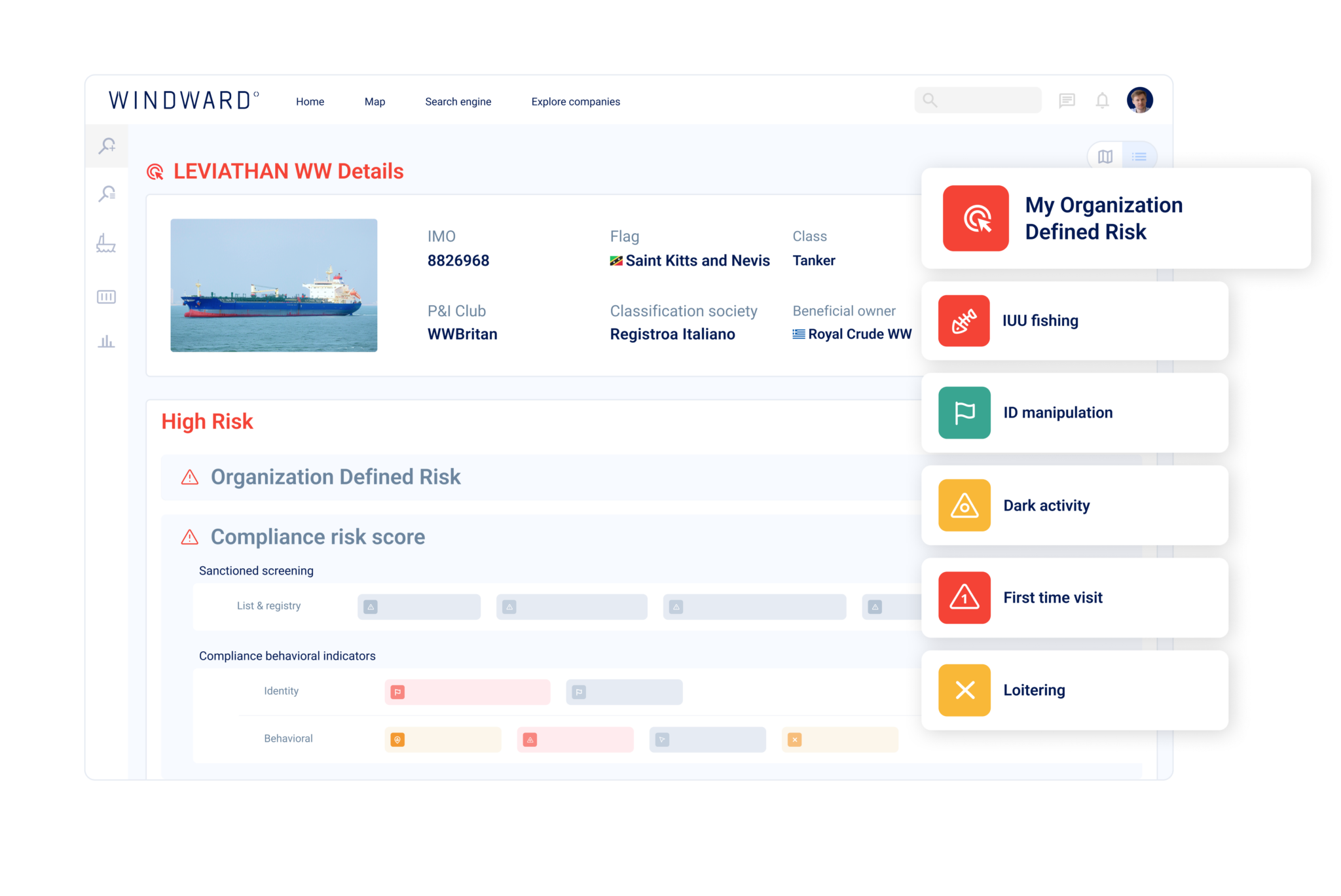Screen dimensions: 1341x896
Task: Open the My Organization Defined Risk card
Action: click(1116, 219)
